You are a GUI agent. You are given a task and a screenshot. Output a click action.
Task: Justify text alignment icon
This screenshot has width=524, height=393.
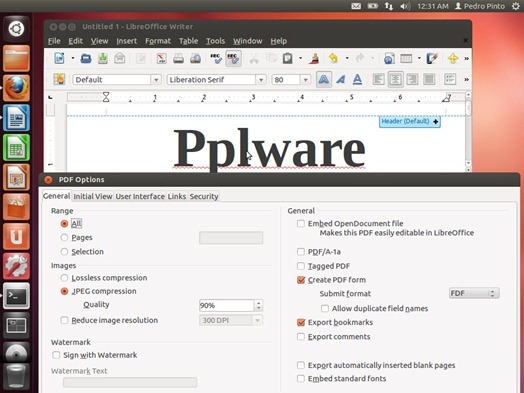tap(429, 80)
